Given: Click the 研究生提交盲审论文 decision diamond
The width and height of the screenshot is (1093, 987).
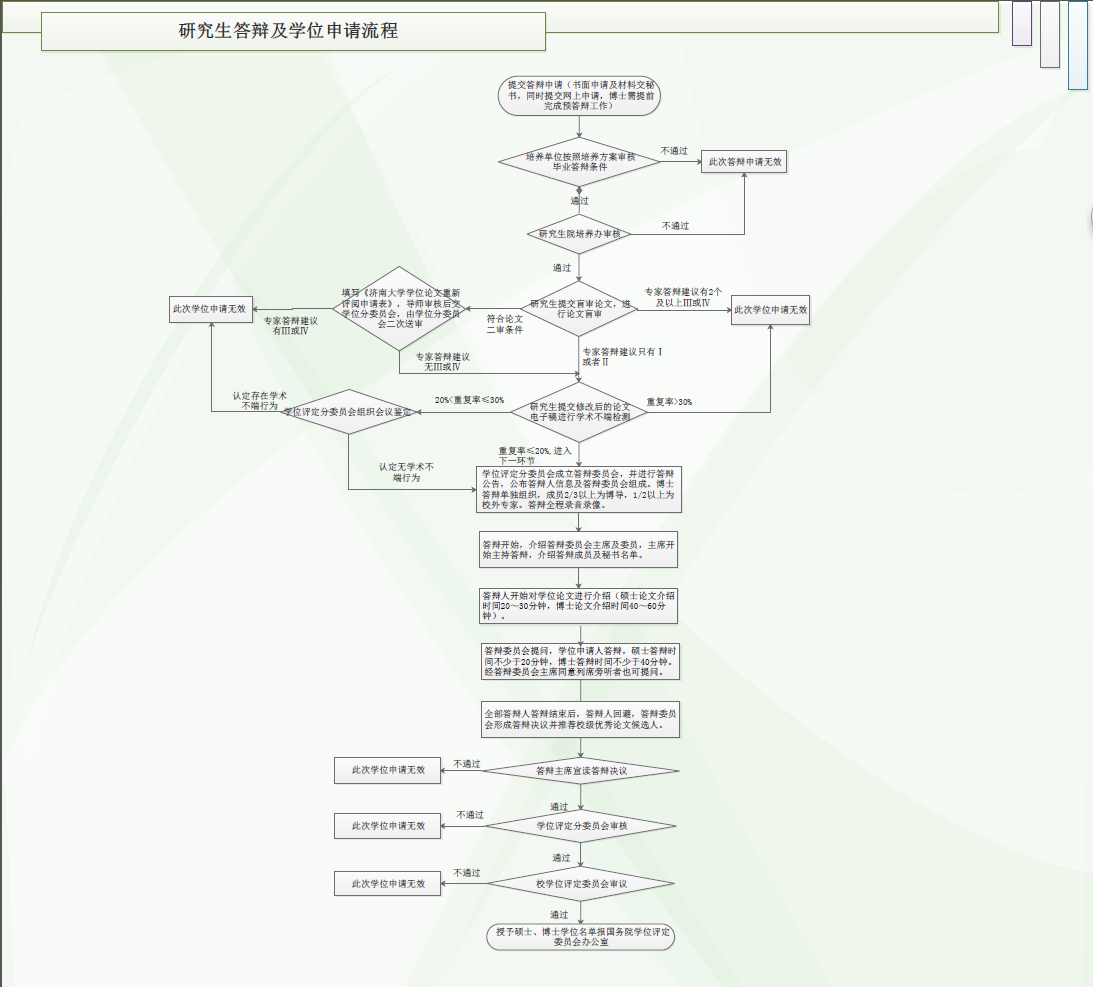Looking at the screenshot, I should [x=579, y=309].
